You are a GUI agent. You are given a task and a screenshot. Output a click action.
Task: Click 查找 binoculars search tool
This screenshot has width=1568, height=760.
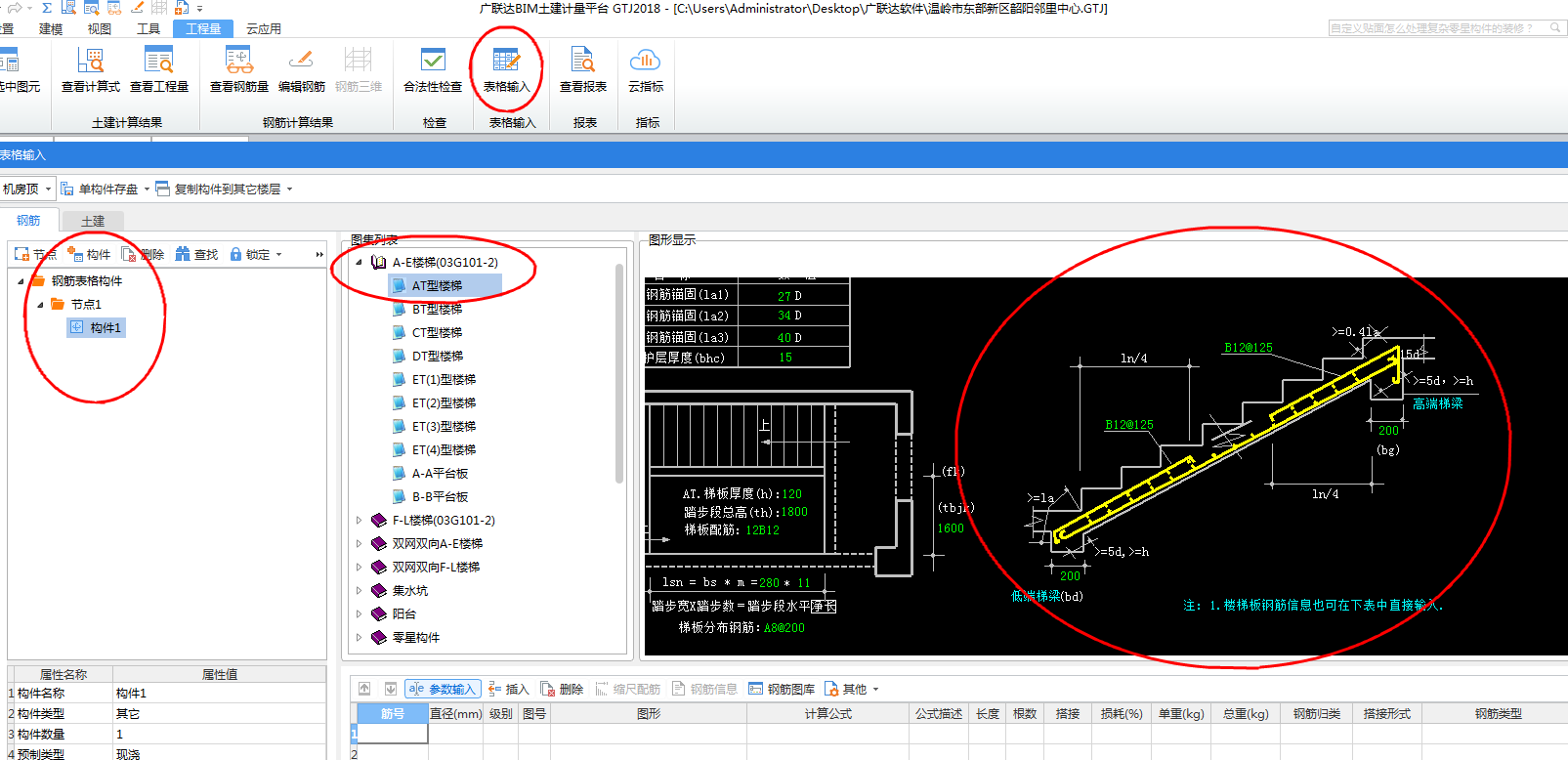[196, 254]
